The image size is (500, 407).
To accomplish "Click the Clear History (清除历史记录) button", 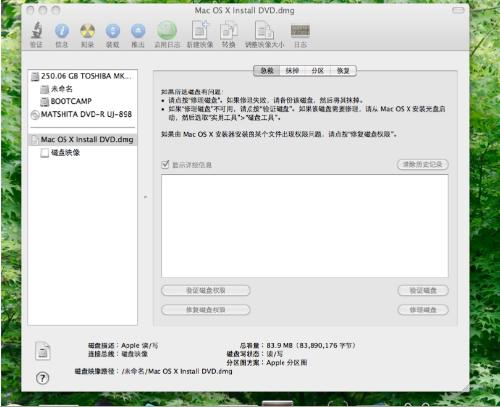I will [423, 164].
